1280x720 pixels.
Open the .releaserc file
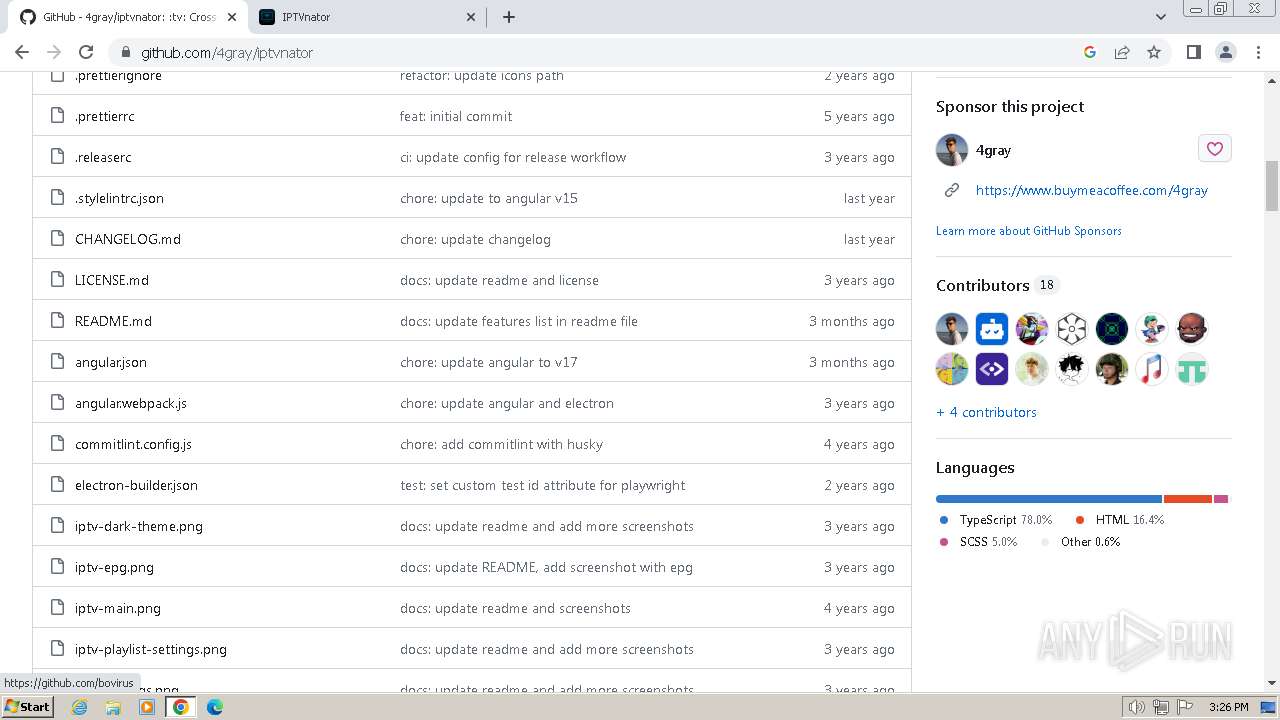tap(103, 157)
